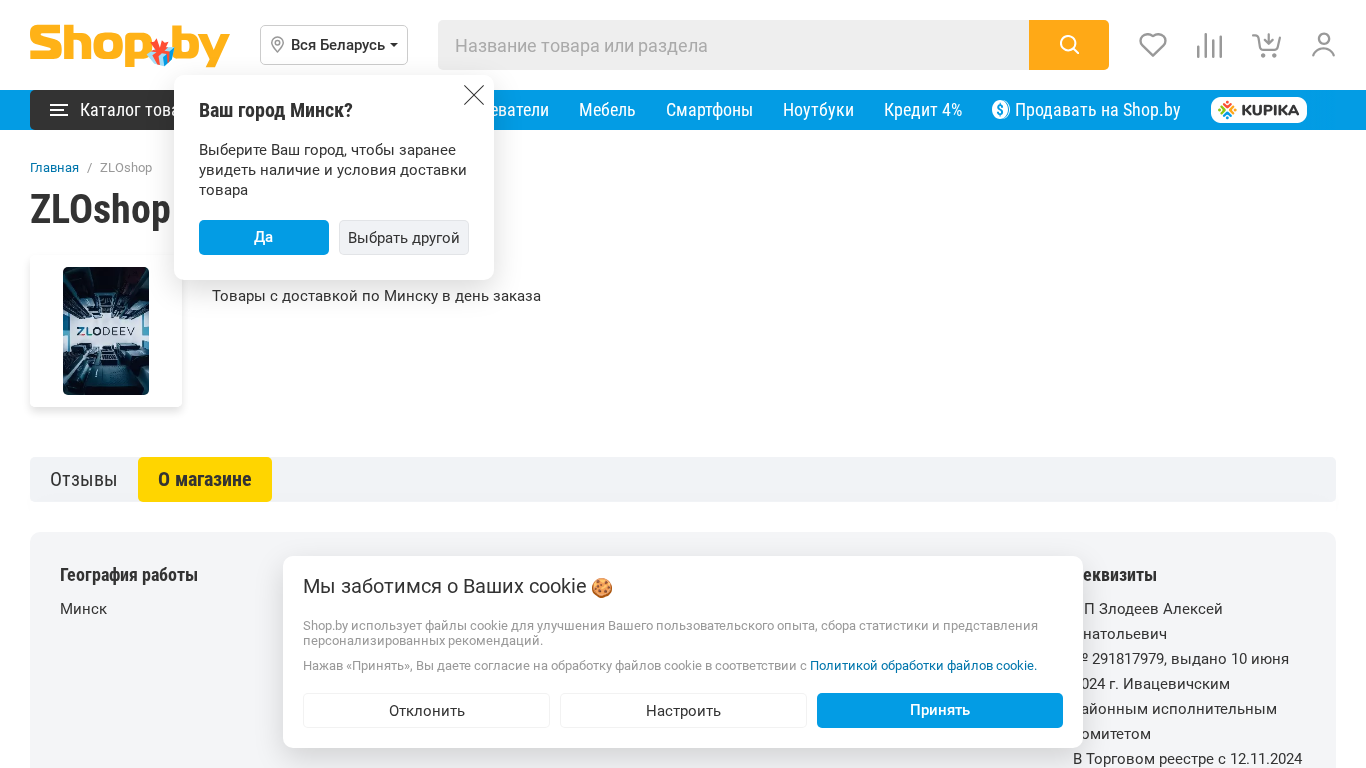Select the О магазине tab
Image resolution: width=1366 pixels, height=768 pixels.
tap(205, 480)
